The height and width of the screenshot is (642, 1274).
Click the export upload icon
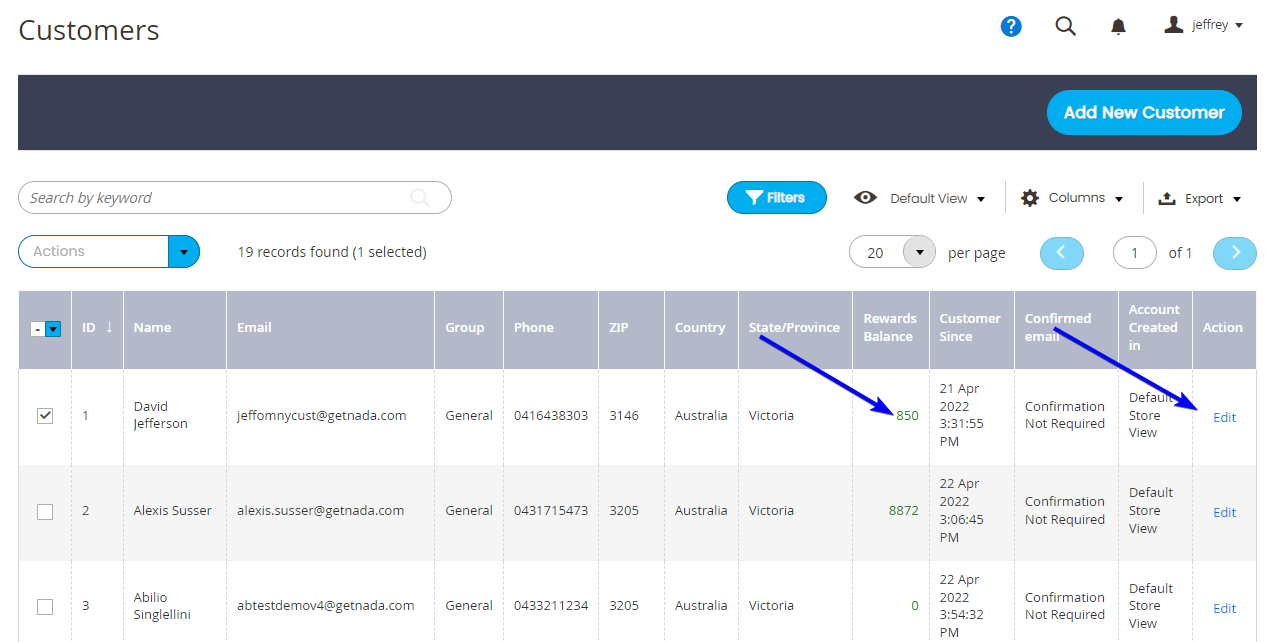pyautogui.click(x=1167, y=198)
